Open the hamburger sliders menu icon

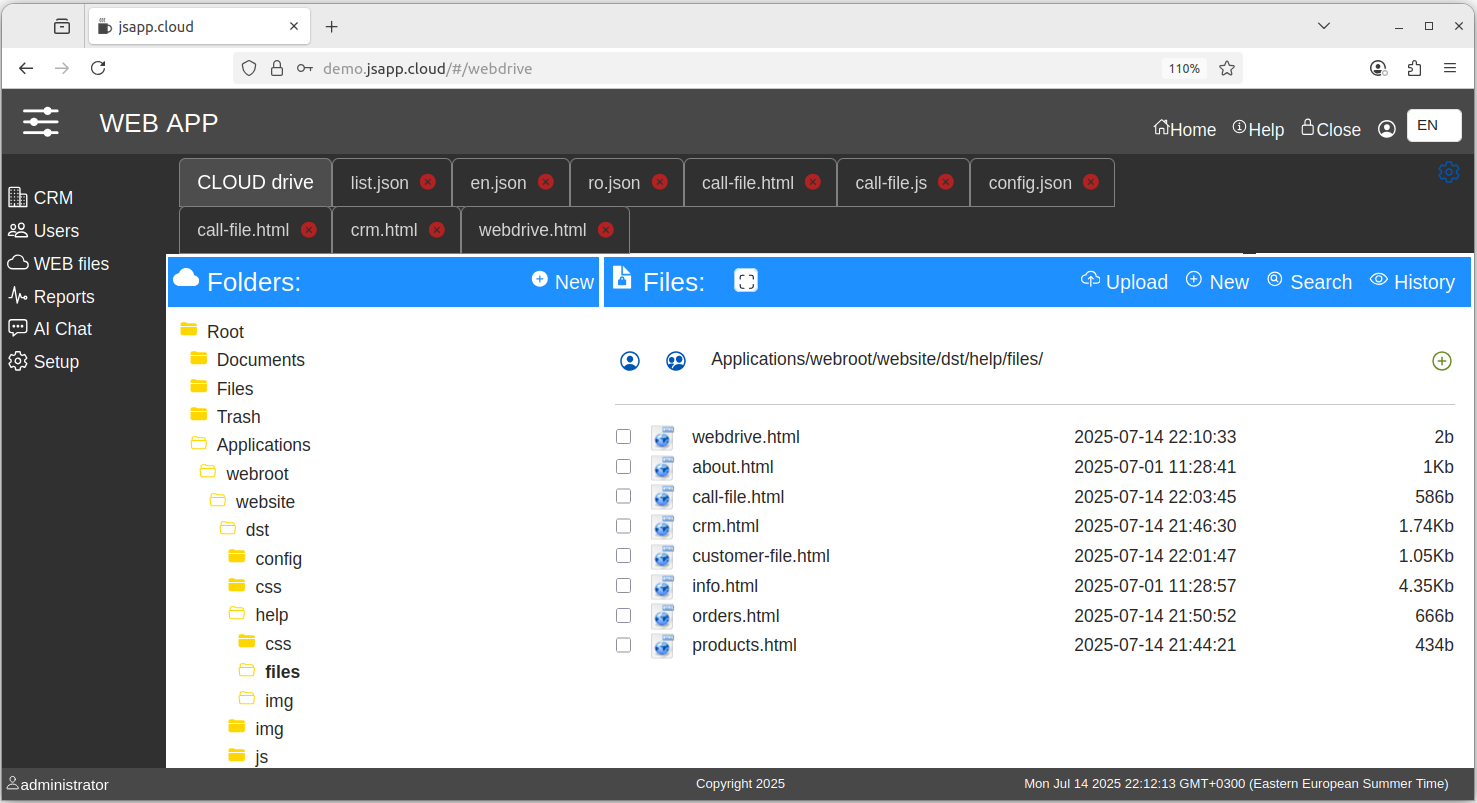point(41,122)
